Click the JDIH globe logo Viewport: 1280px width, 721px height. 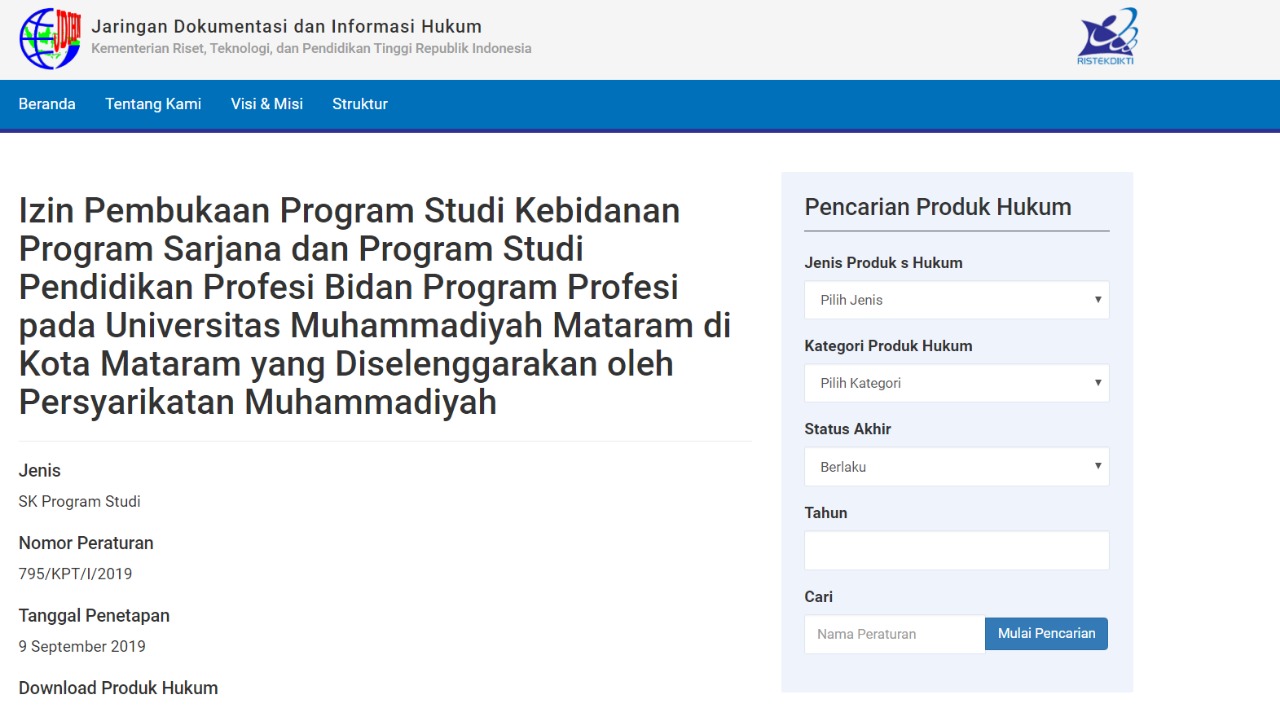[50, 39]
